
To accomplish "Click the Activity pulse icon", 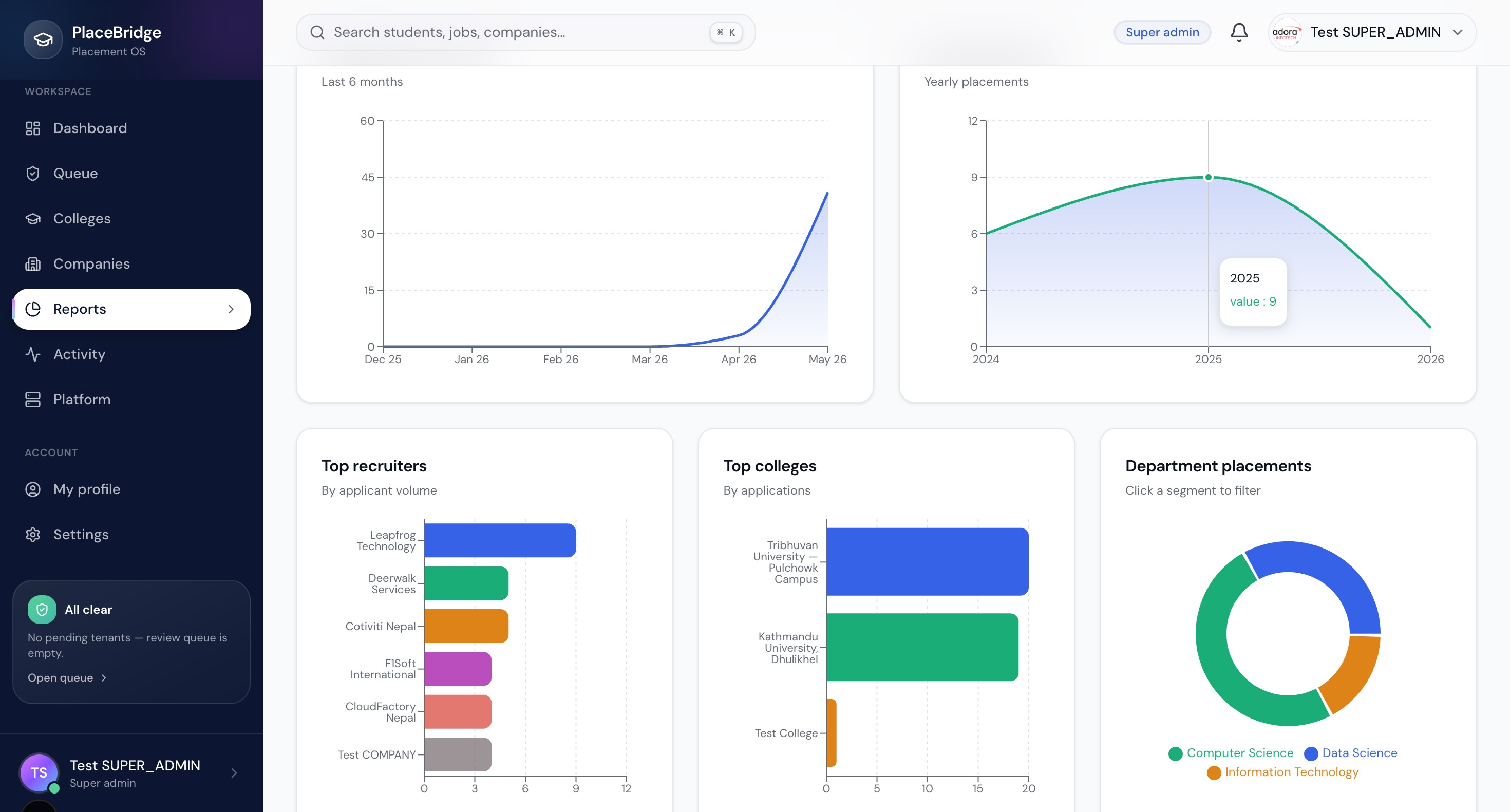I will click(x=33, y=354).
